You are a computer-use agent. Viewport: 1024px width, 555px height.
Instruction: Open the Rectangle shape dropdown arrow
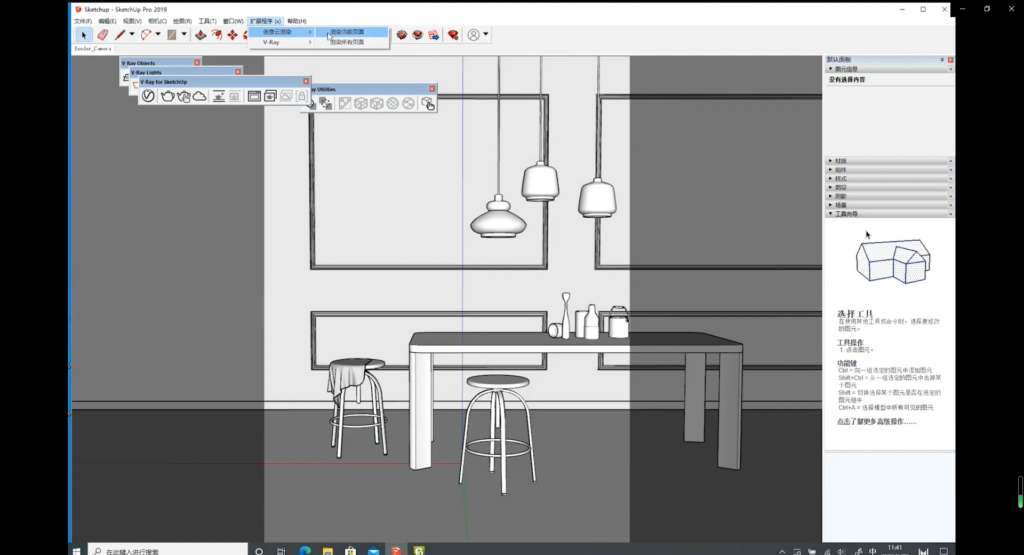click(184, 35)
